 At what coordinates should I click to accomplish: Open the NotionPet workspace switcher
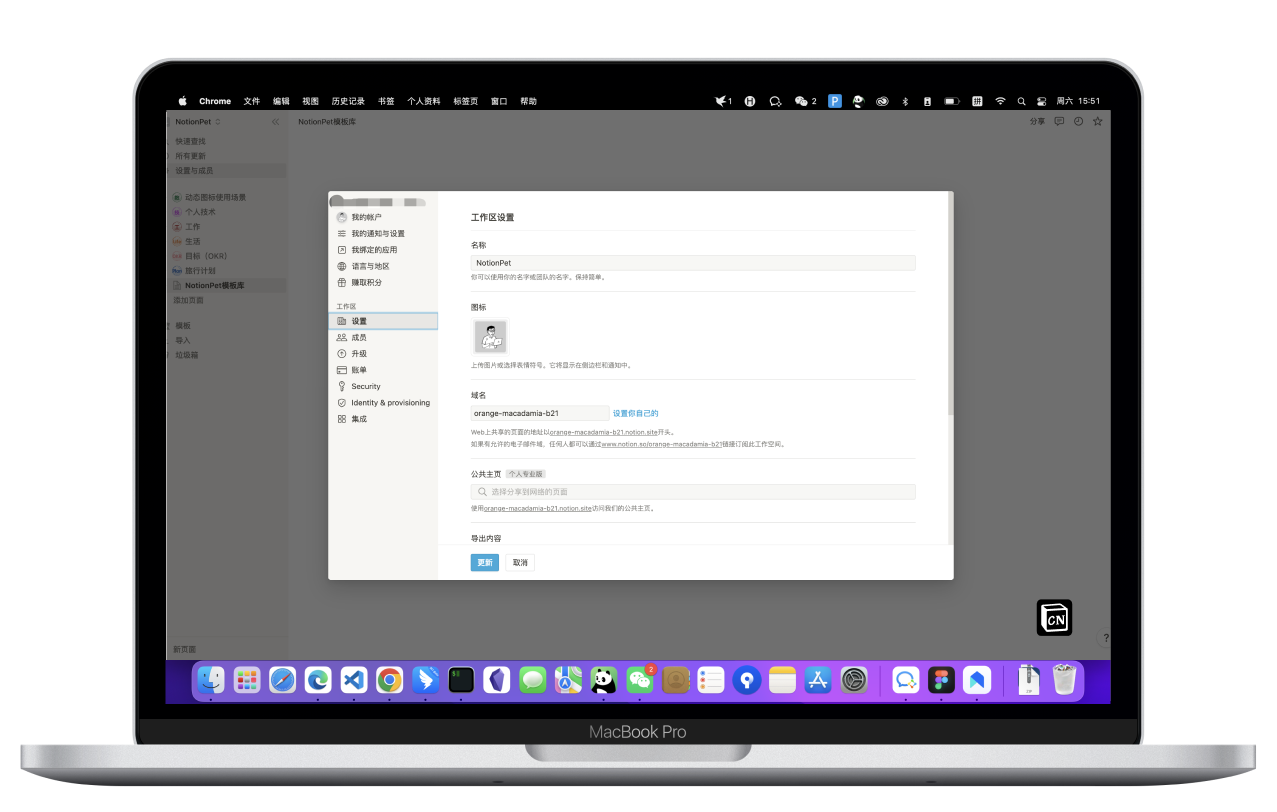198,122
